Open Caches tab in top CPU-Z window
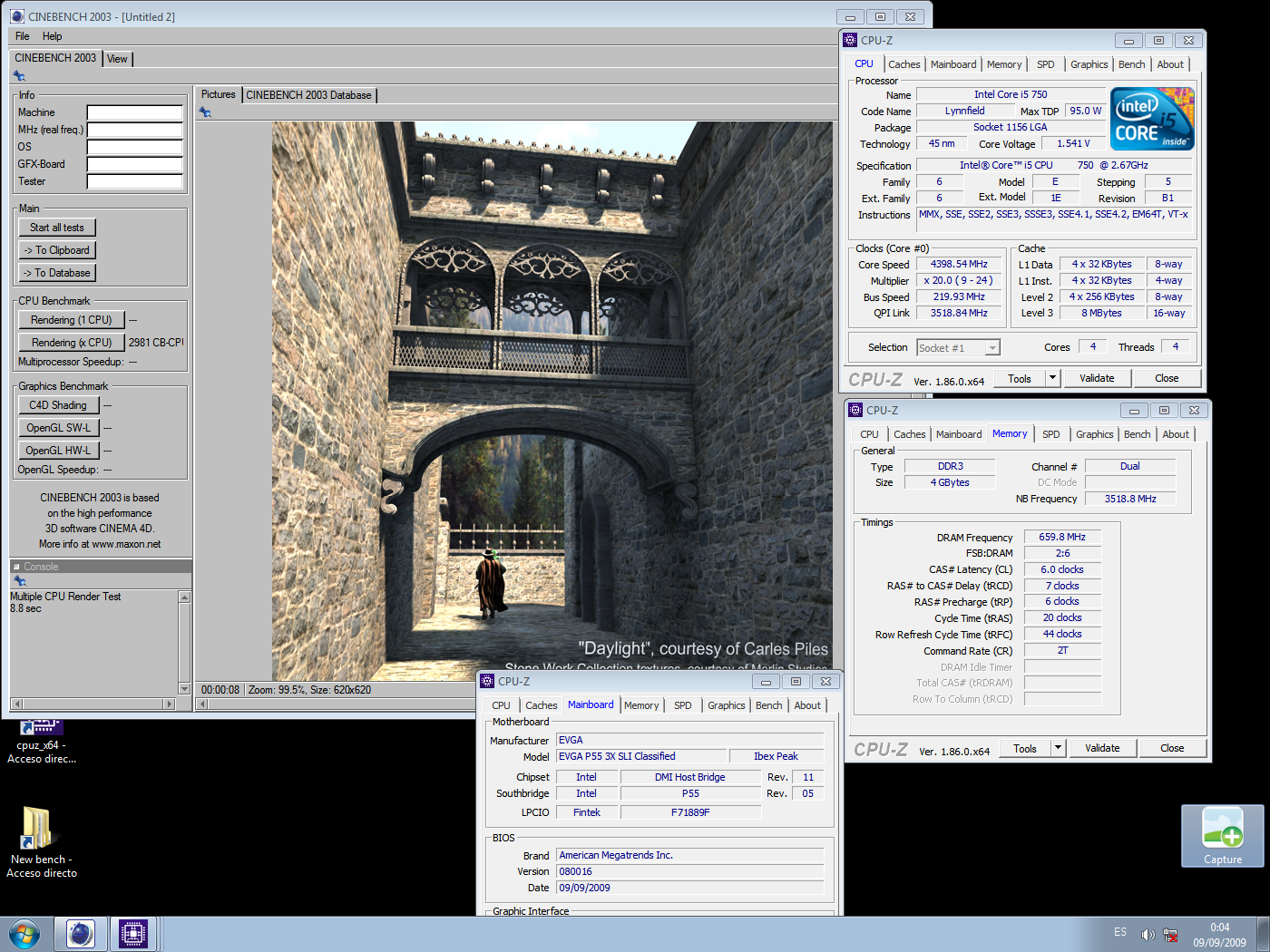The image size is (1270, 952). click(904, 64)
